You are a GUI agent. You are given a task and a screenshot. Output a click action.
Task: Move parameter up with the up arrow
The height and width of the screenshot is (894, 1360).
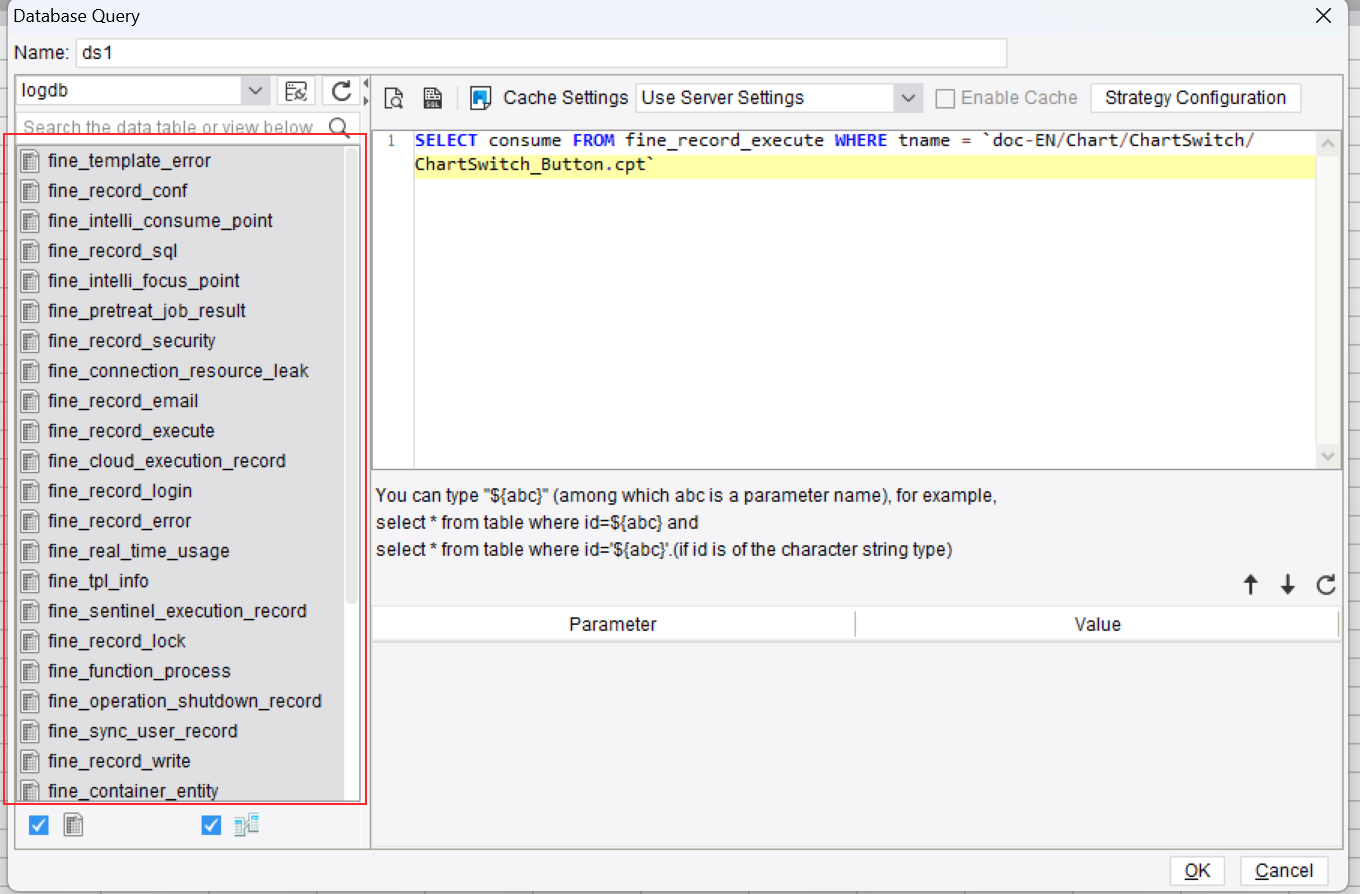pyautogui.click(x=1250, y=585)
